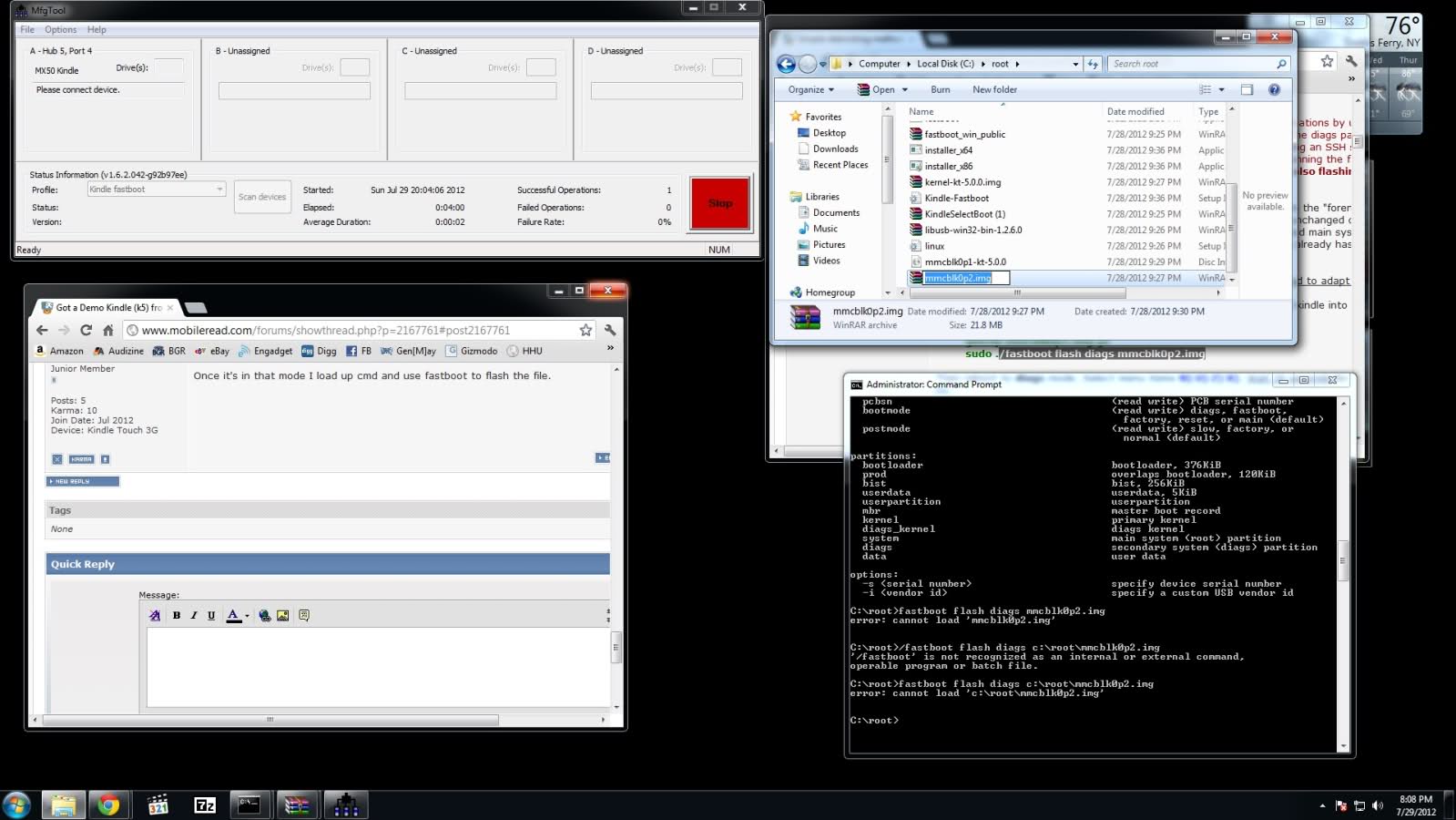Select Recent Places in Explorer sidebar
The image size is (1456, 820).
tap(840, 165)
